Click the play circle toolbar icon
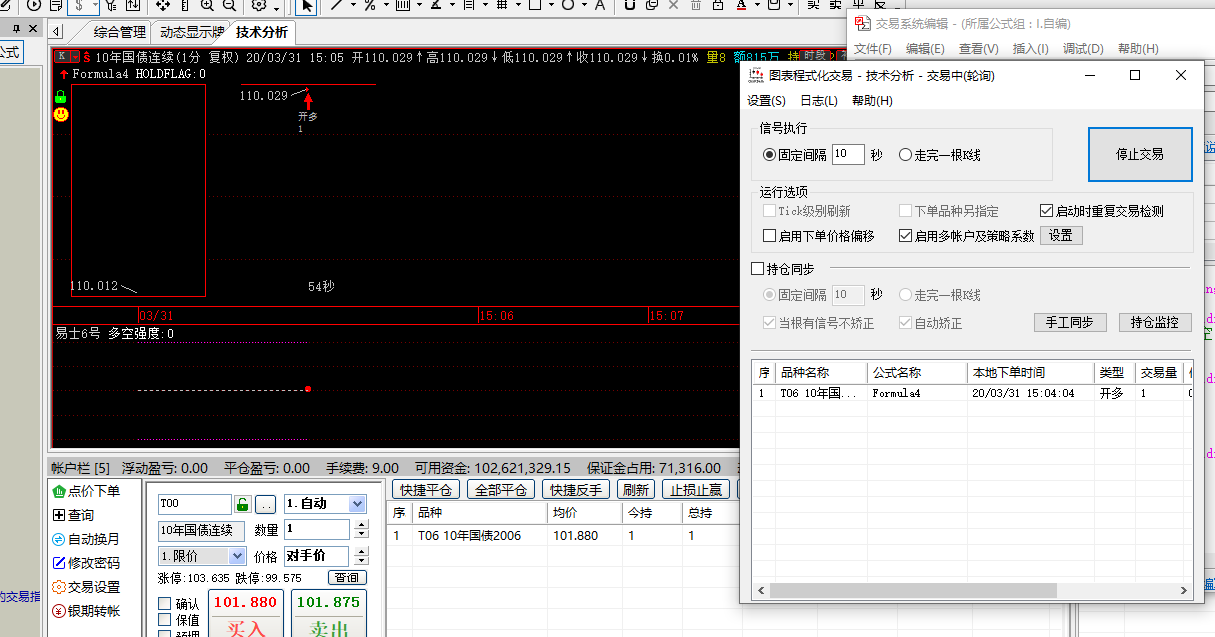This screenshot has width=1215, height=637. click(x=35, y=5)
